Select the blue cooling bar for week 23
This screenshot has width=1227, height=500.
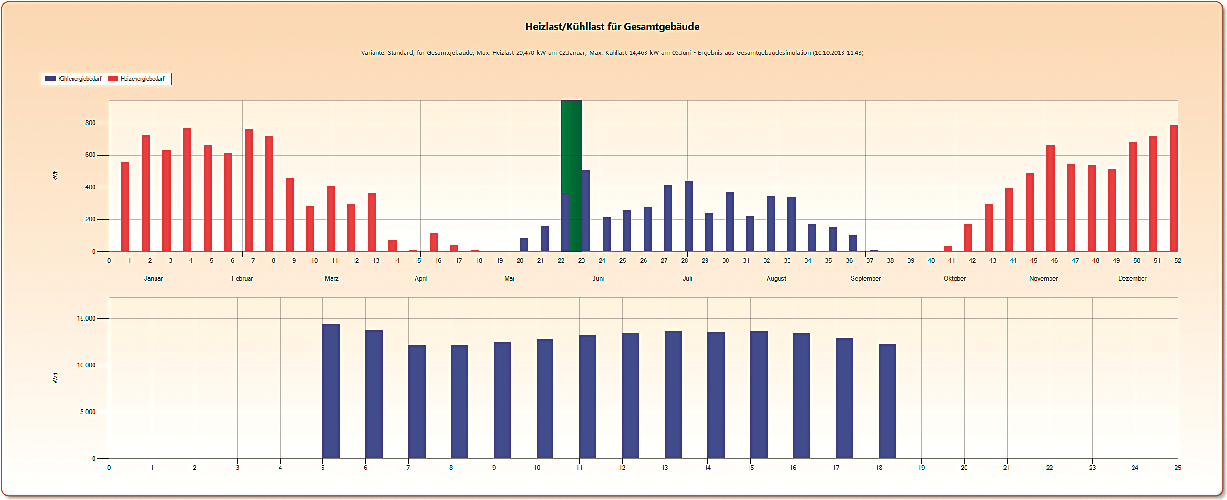(x=586, y=210)
